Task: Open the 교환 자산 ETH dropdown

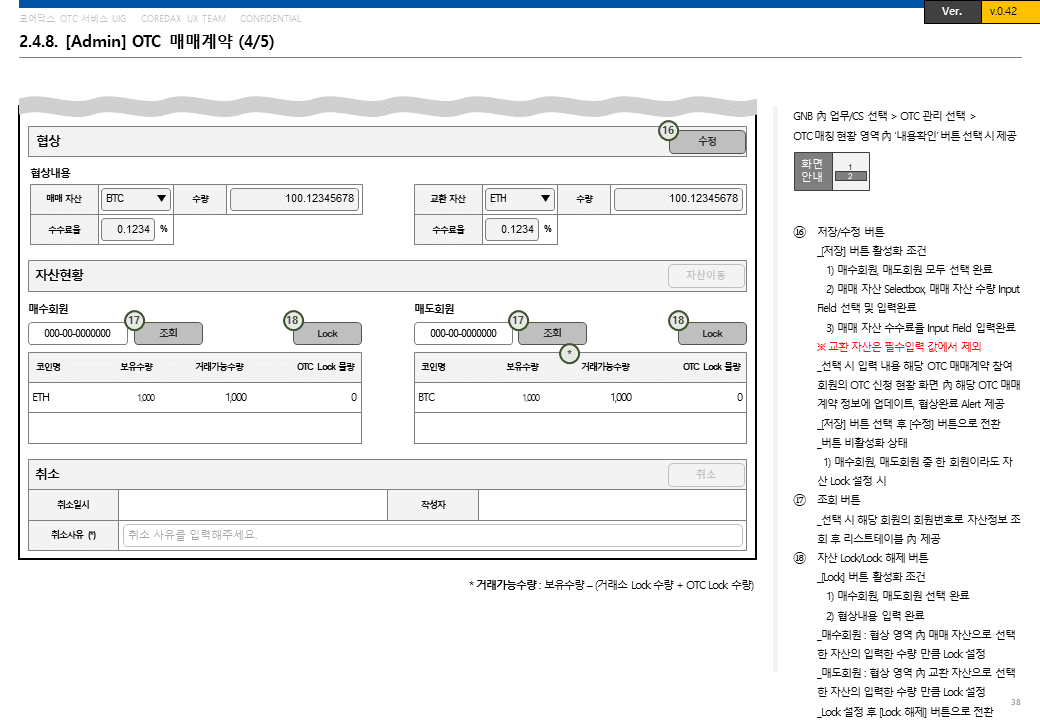Action: coord(519,199)
